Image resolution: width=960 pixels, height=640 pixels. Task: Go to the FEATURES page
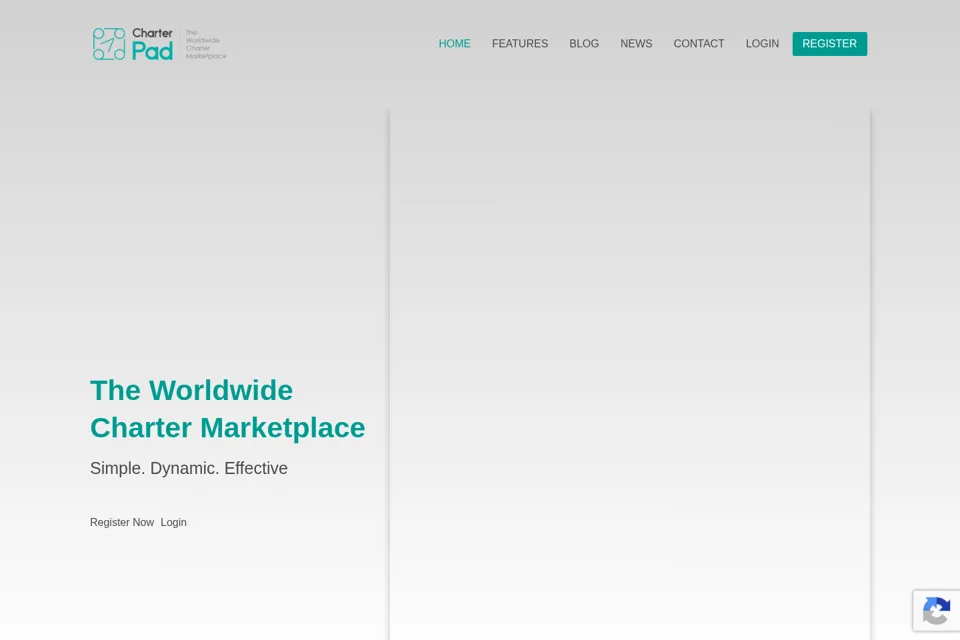[x=520, y=43]
